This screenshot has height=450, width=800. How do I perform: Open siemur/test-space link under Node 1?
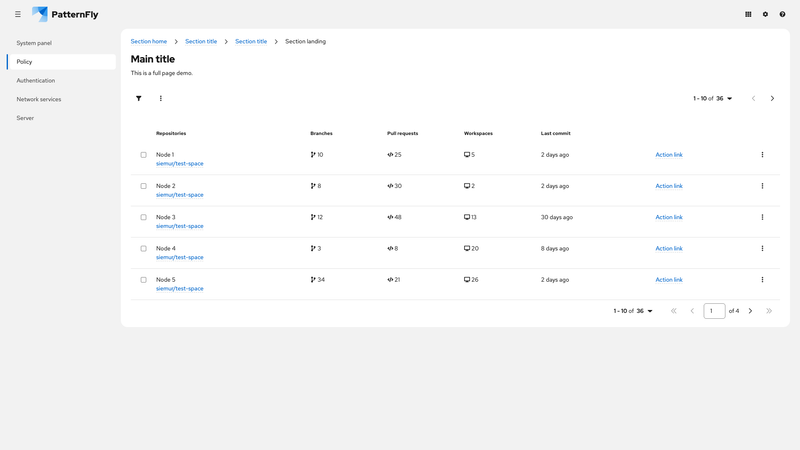(x=180, y=163)
